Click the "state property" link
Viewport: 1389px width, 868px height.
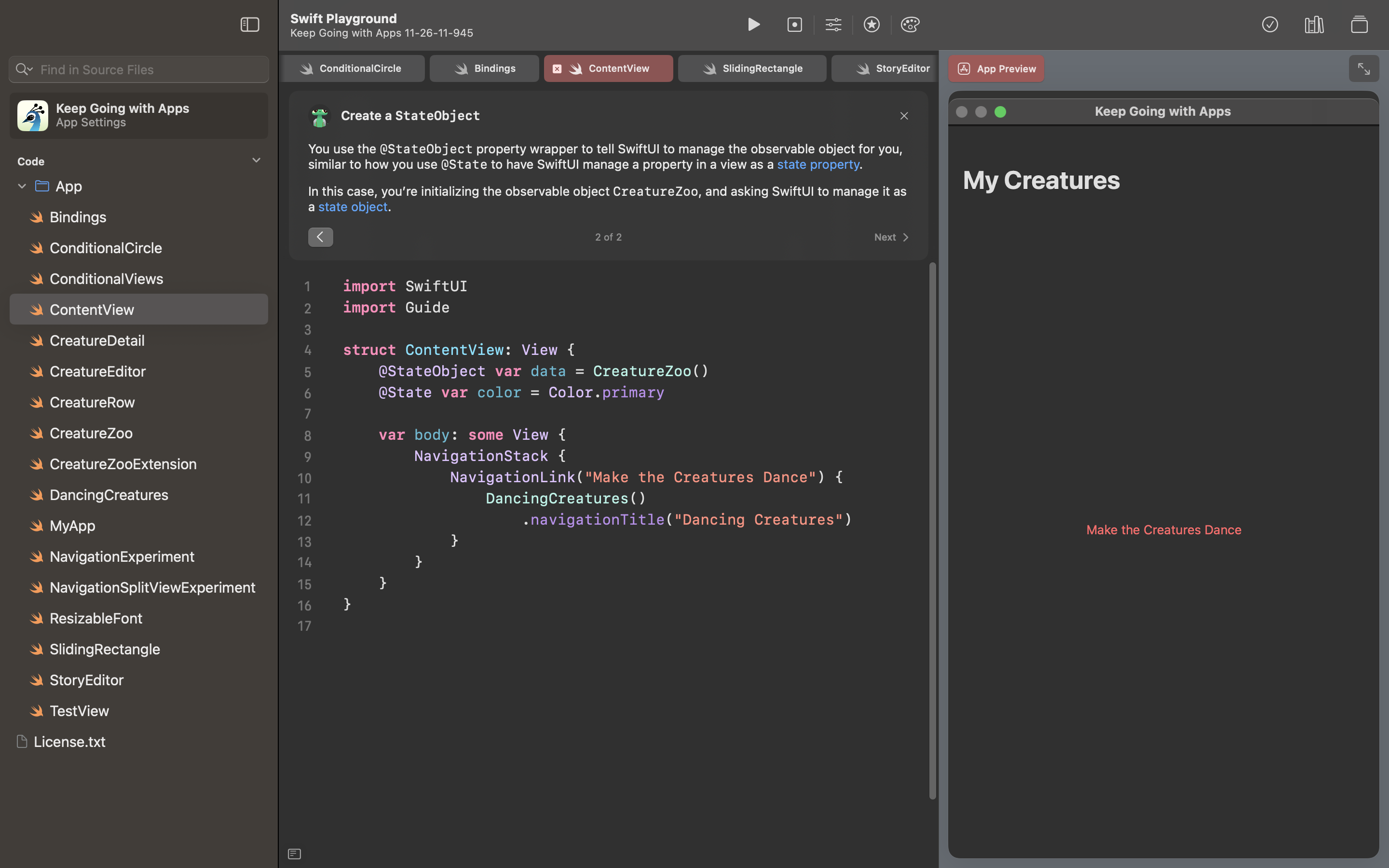coord(818,165)
